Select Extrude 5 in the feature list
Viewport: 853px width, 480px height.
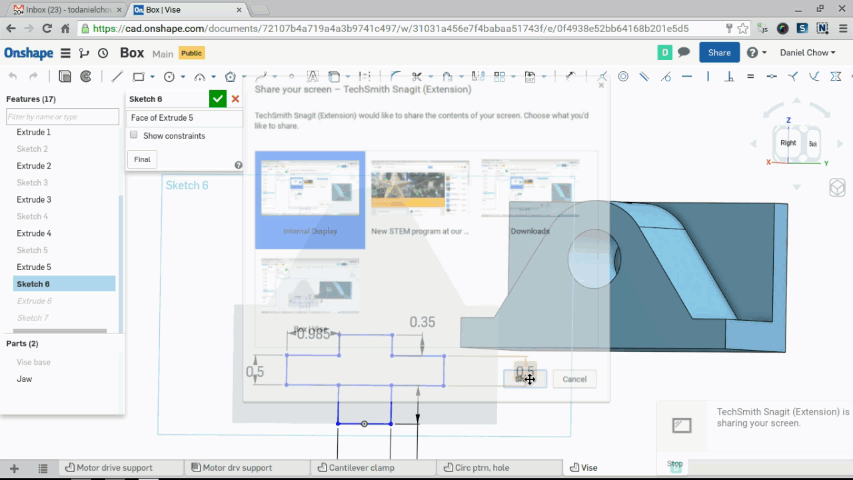click(34, 267)
